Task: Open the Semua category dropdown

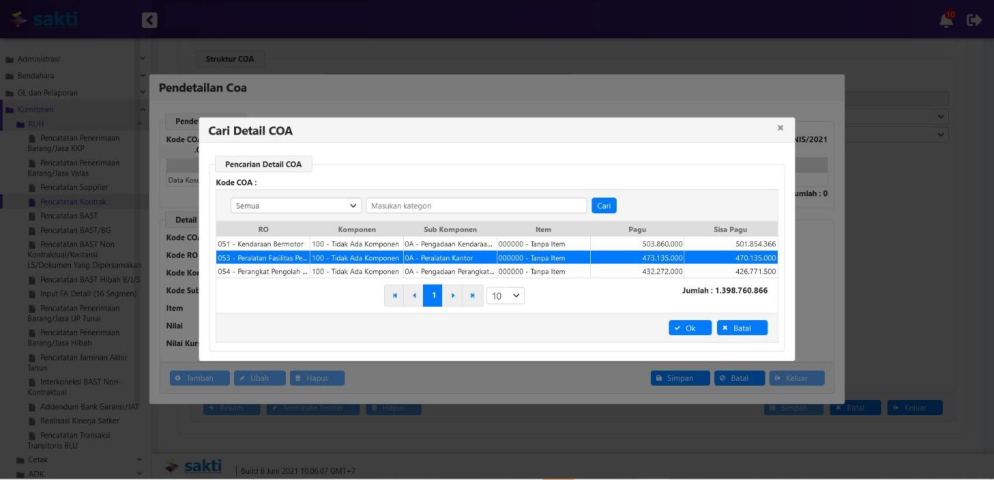Action: pos(296,205)
